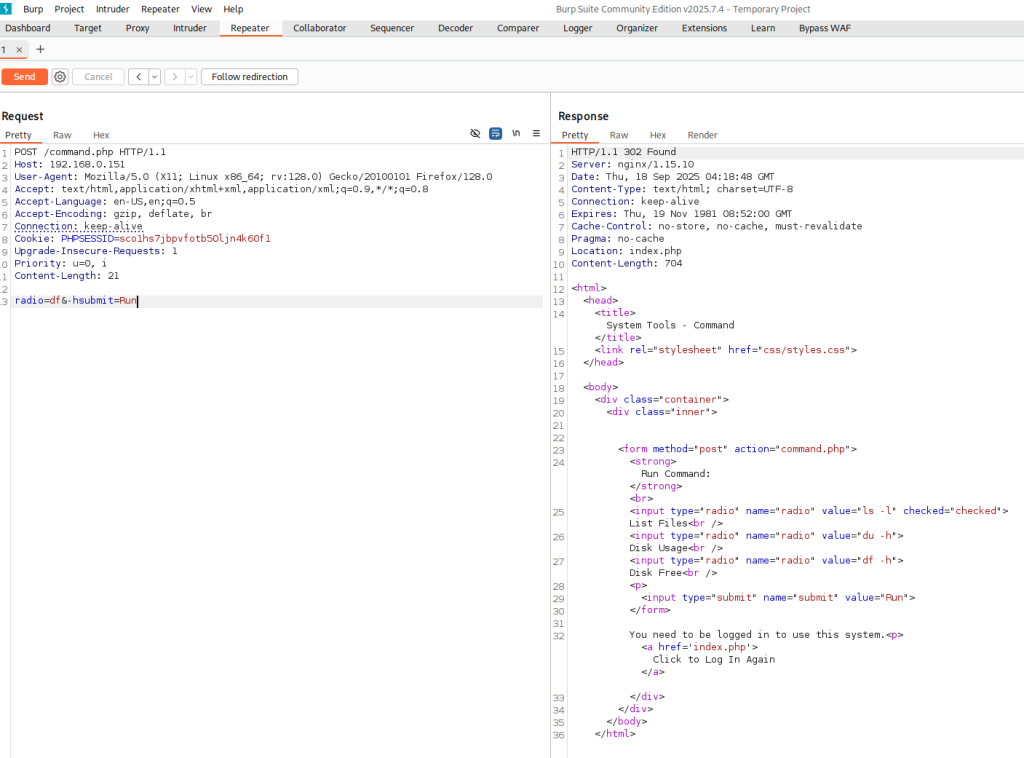Viewport: 1024px width, 758px height.
Task: Click the request body line radio=df&-hsubmit=Run
Action: [76, 301]
